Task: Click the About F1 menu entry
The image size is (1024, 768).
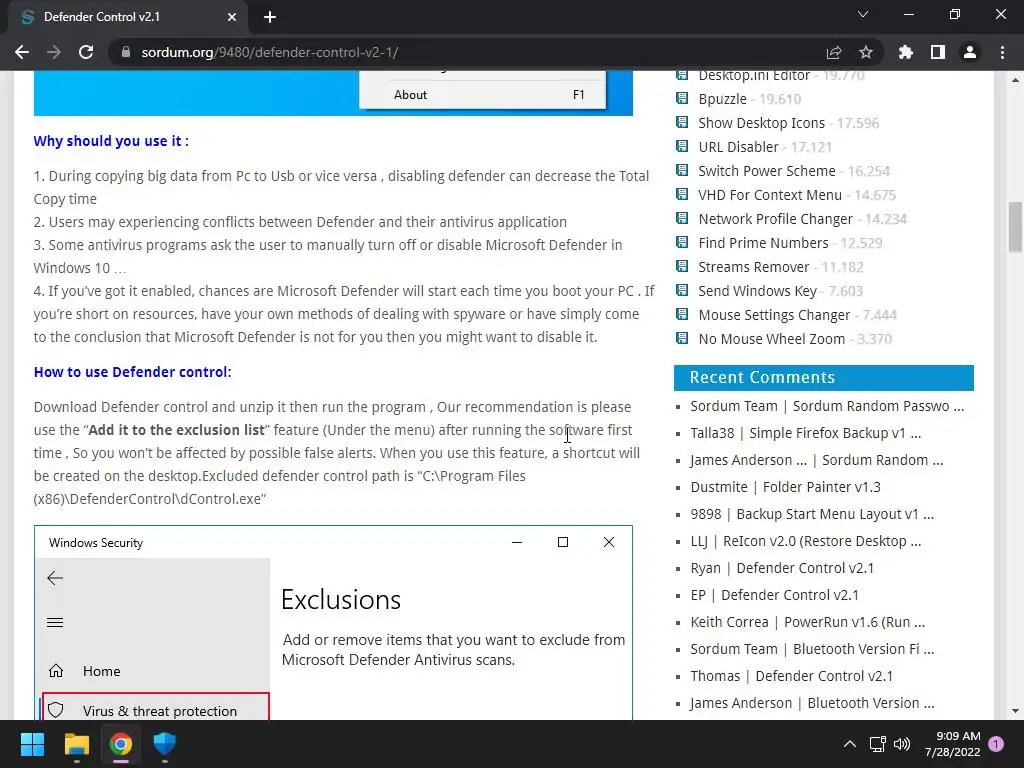Action: click(483, 95)
